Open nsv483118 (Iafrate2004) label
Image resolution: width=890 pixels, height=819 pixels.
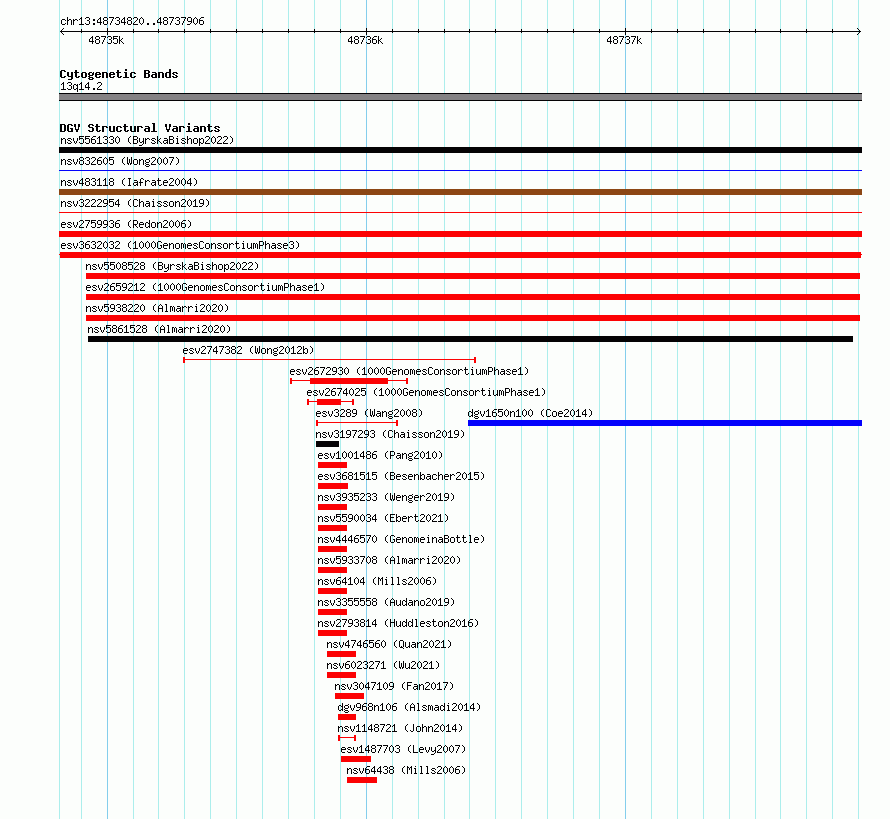(129, 182)
